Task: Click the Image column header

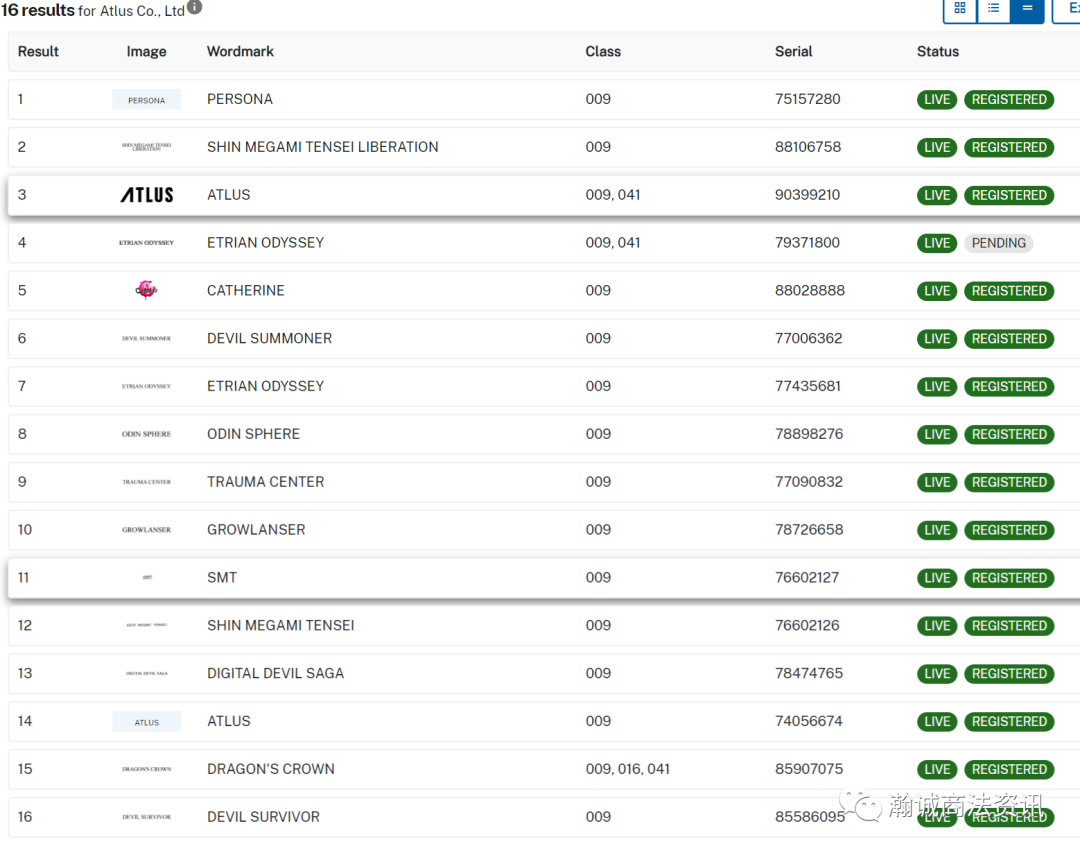Action: (146, 52)
